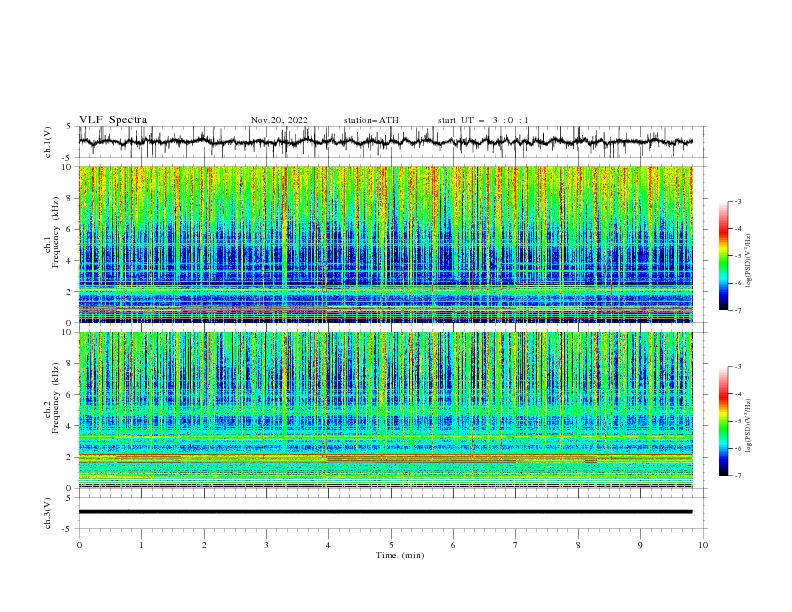Click the "8" kHz tick on ch.1 axis
Image resolution: width=792 pixels, height=612 pixels.
click(x=70, y=198)
